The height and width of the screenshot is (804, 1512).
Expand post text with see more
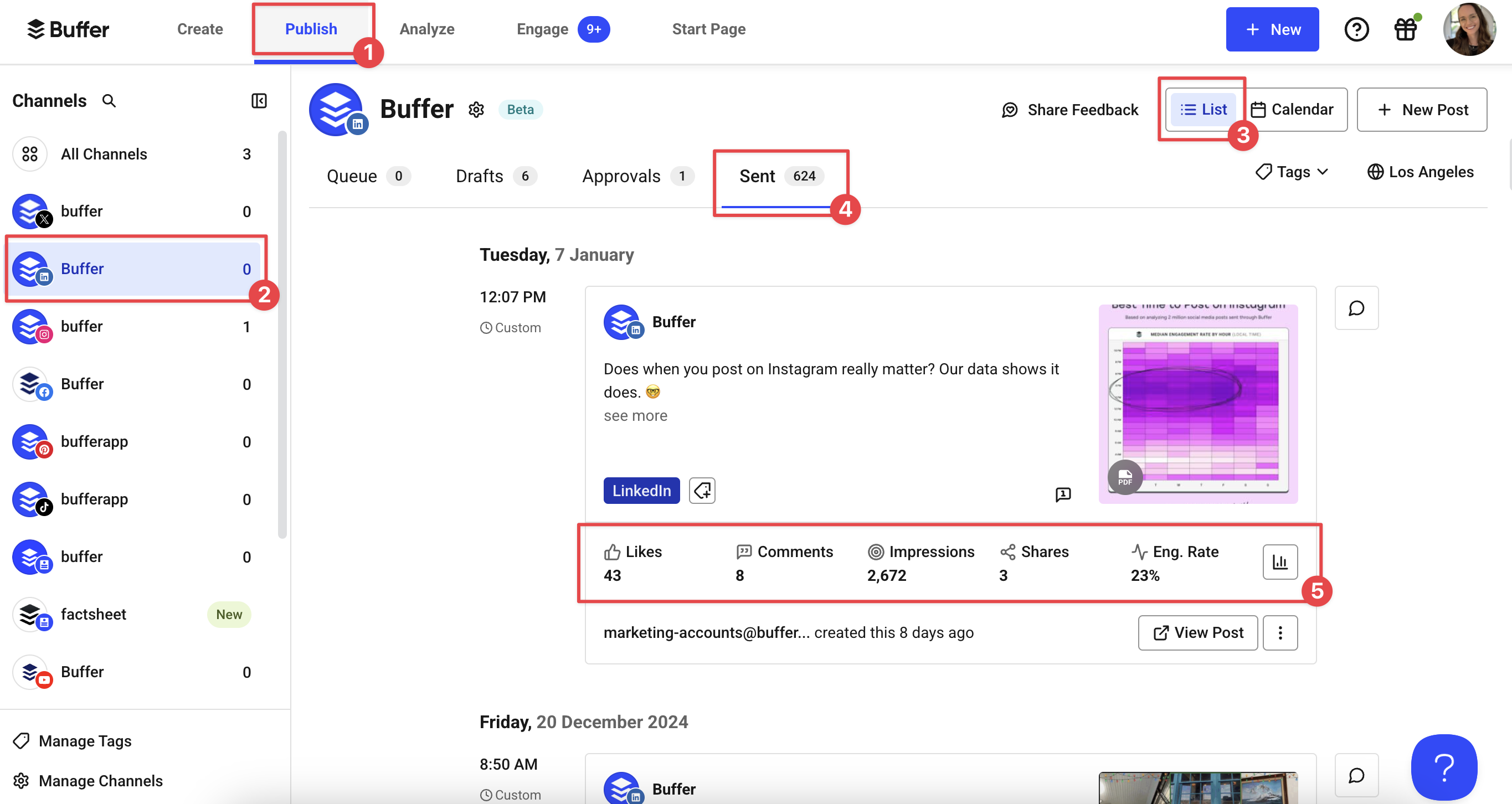635,415
